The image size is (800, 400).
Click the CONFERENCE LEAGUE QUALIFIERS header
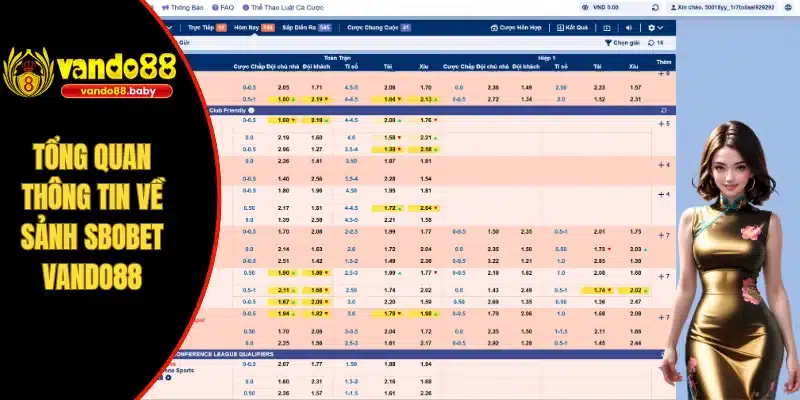[224, 354]
